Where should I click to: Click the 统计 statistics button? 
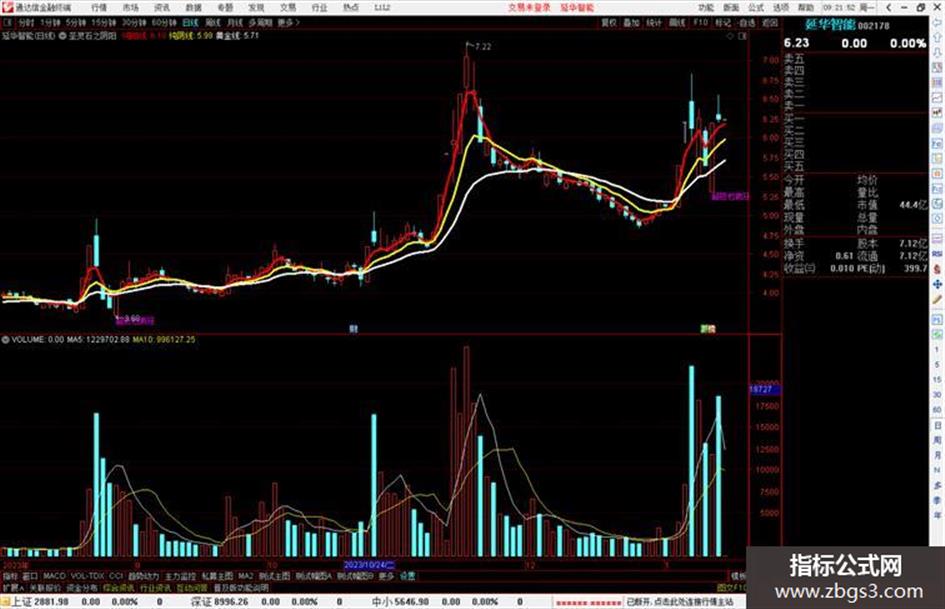pyautogui.click(x=654, y=23)
